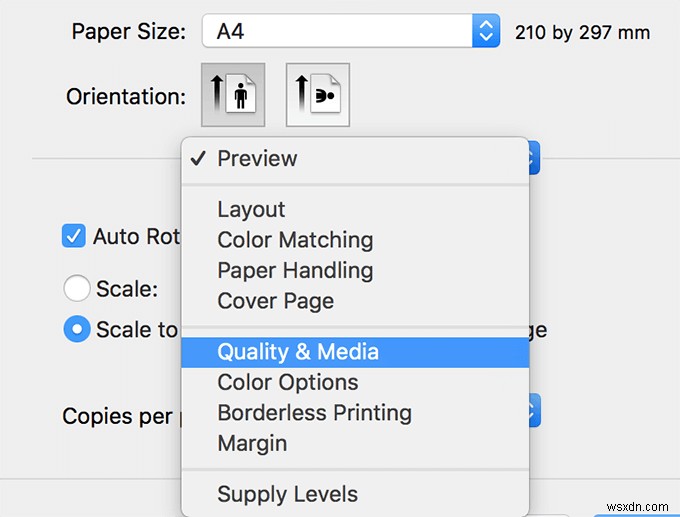
Task: Choose Preview in the popup menu
Action: [x=257, y=158]
